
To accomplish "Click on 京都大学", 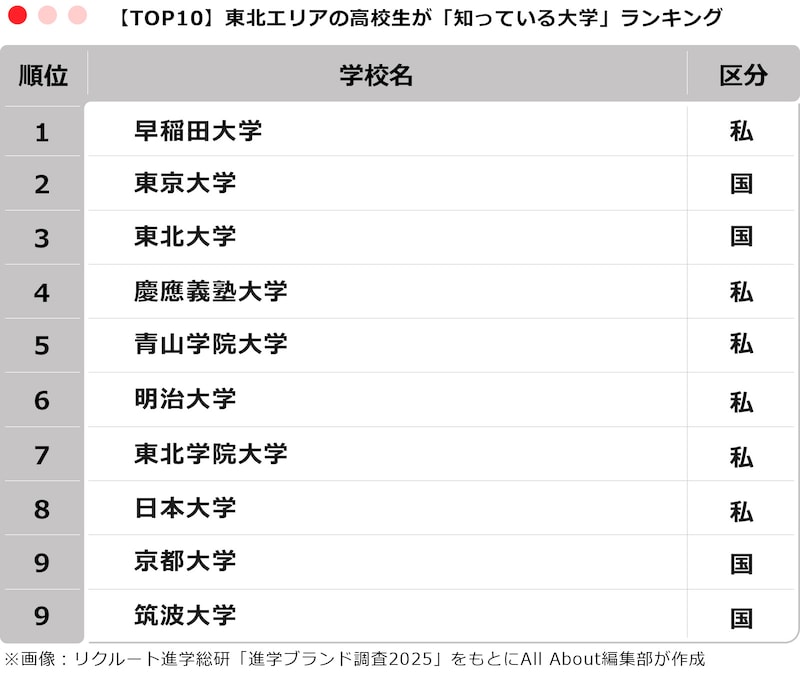I will (x=185, y=562).
